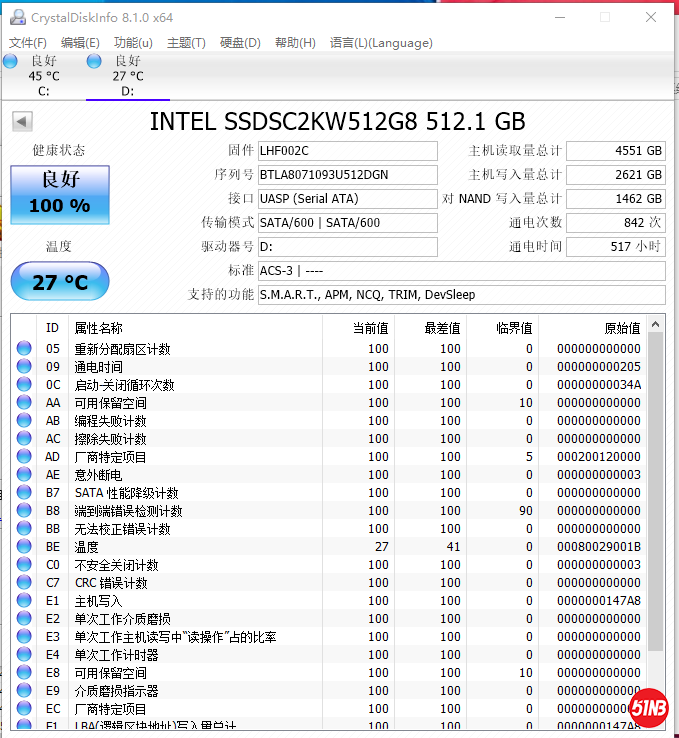Click the status icon for attribute 05
679x738 pixels.
tap(24, 348)
